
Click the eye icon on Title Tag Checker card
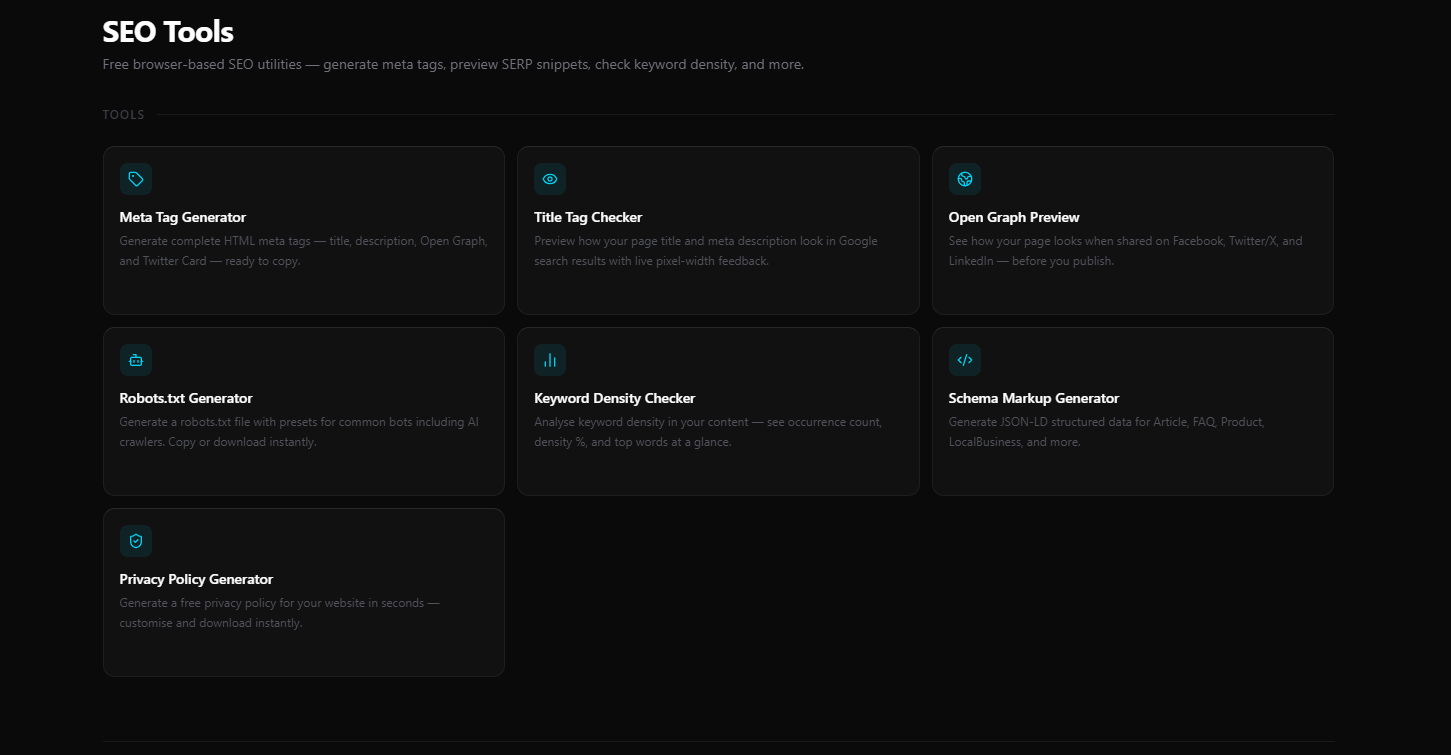(x=550, y=179)
